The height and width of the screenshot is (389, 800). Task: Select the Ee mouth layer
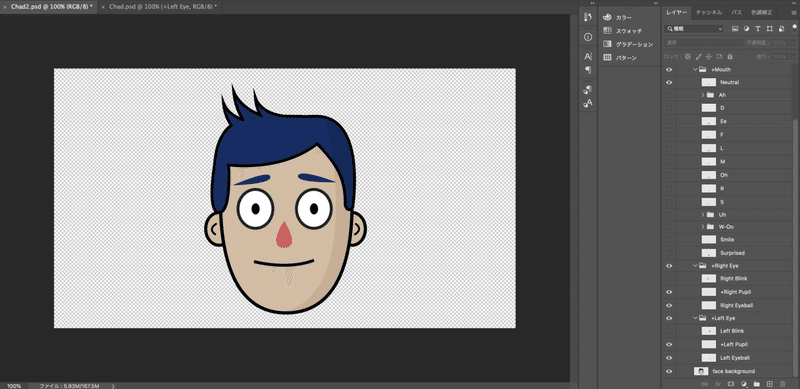click(x=736, y=121)
